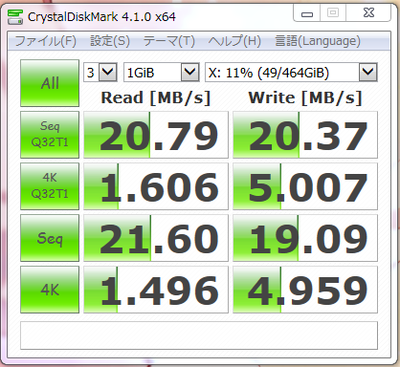Open the ファイル(F) menu
Image resolution: width=400 pixels, height=367 pixels.
coord(46,41)
